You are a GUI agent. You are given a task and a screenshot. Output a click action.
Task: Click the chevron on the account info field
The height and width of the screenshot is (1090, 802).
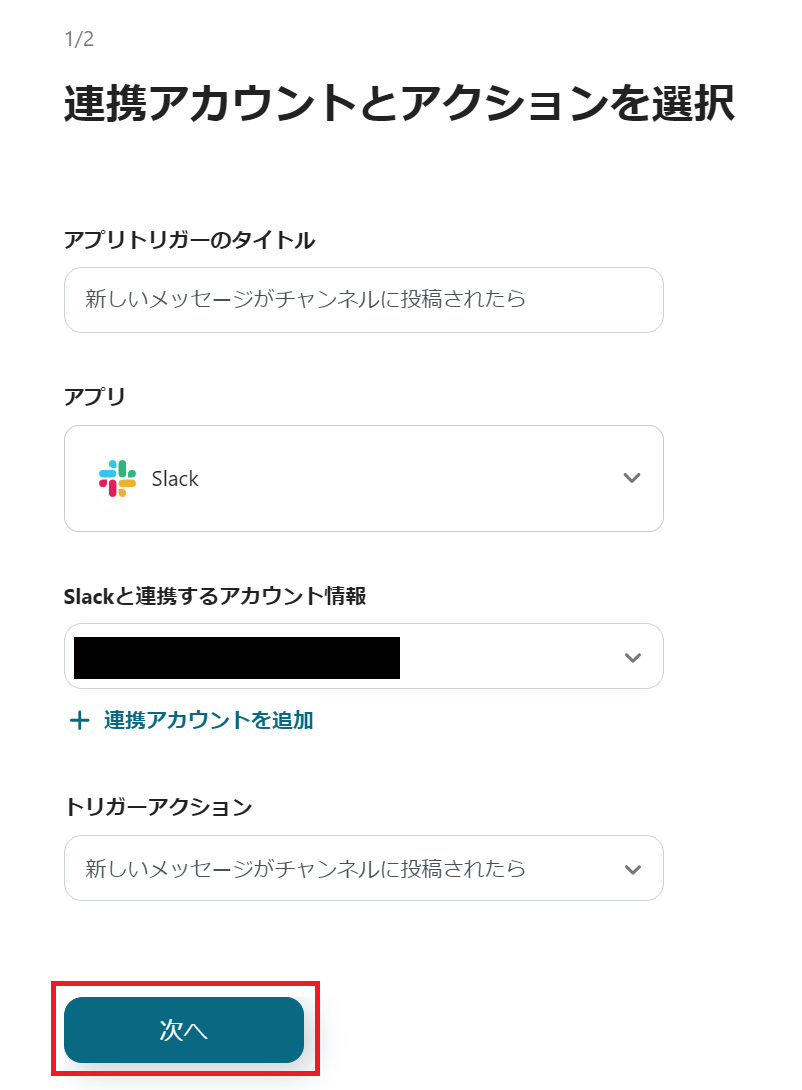click(632, 656)
